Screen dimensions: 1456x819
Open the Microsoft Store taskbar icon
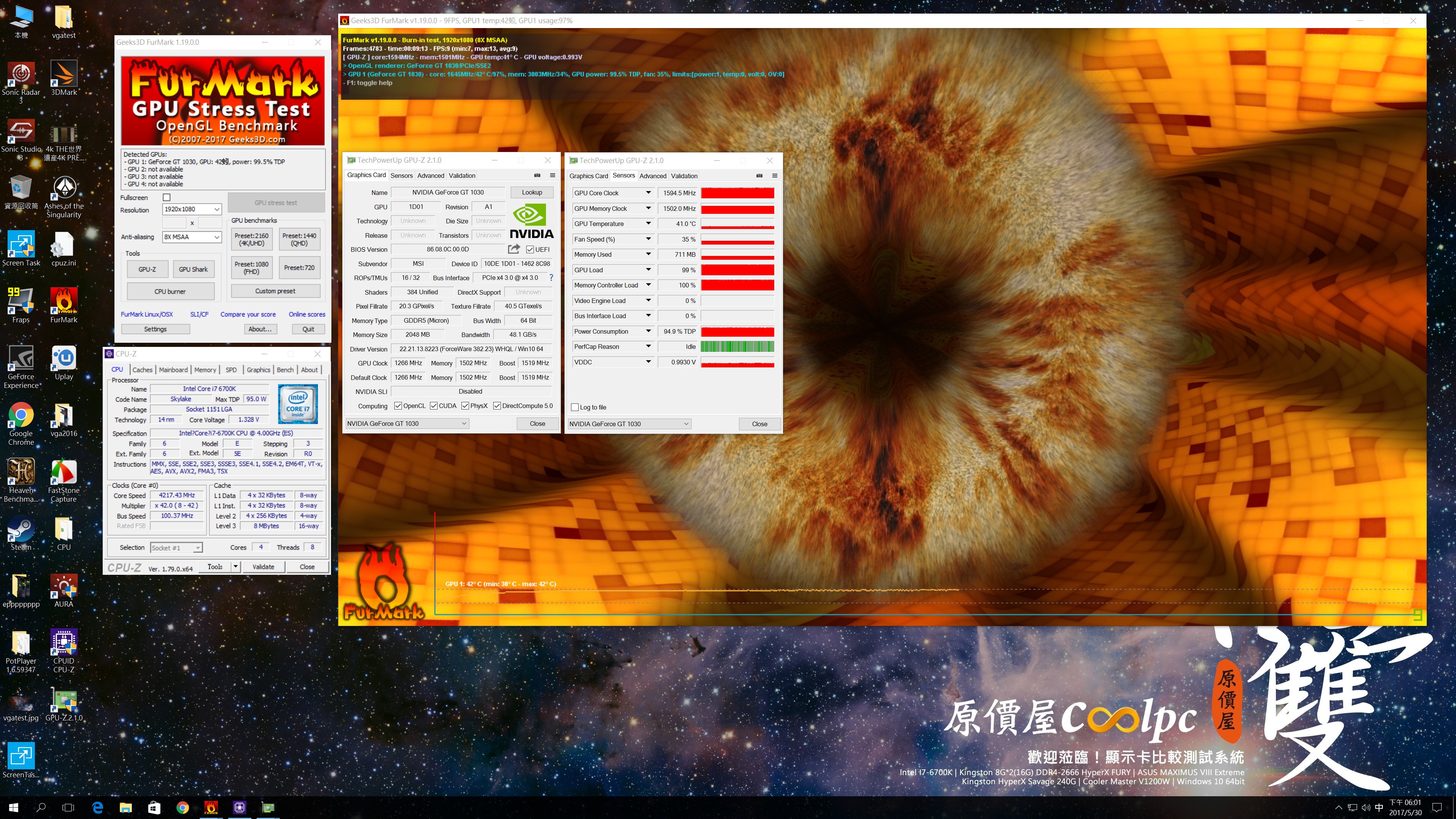pyautogui.click(x=154, y=808)
